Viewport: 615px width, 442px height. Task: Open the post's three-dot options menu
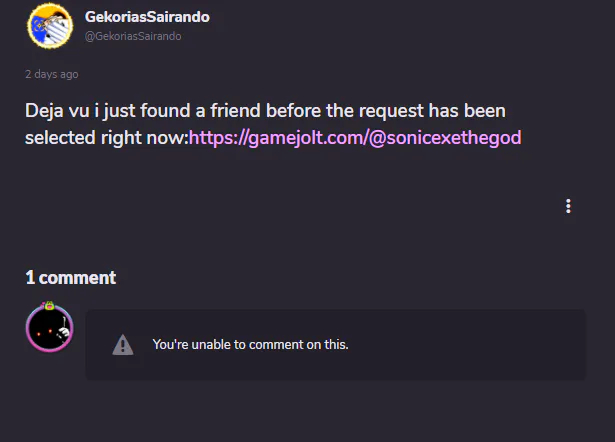pos(568,206)
